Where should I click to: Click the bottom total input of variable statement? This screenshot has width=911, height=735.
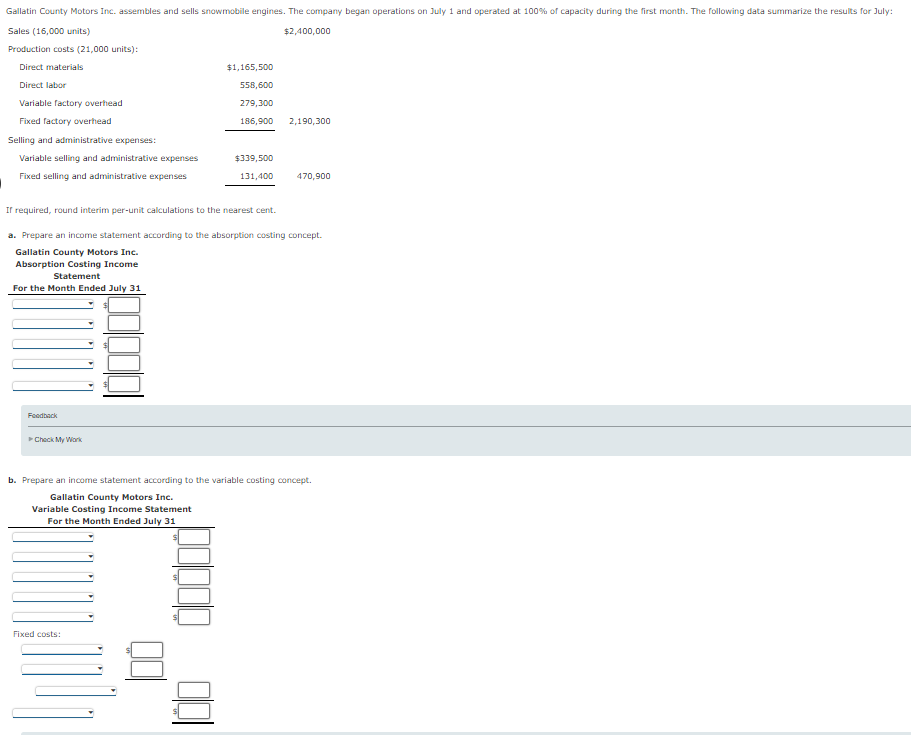click(193, 711)
